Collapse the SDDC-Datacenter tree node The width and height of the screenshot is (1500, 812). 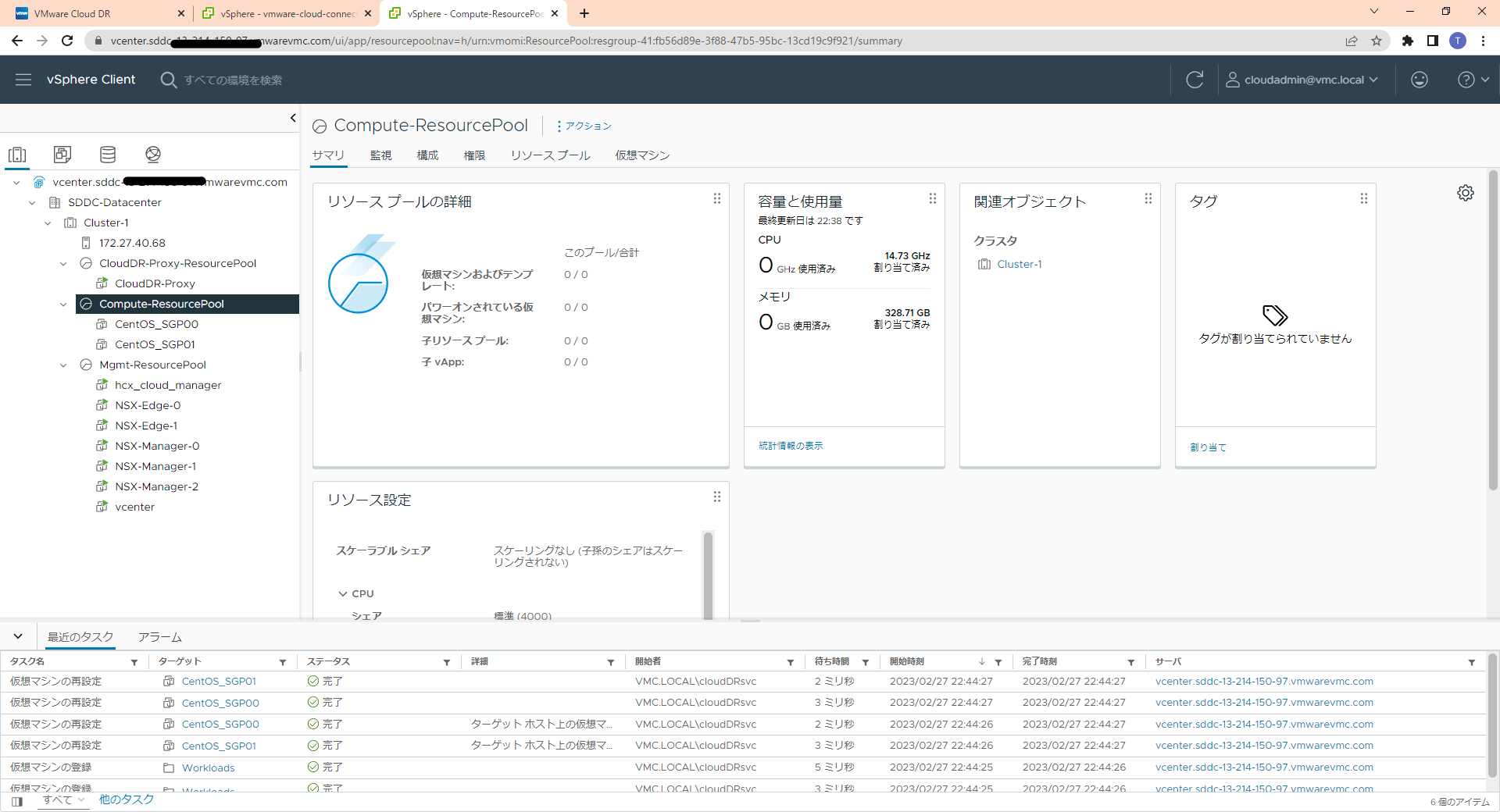tap(32, 203)
